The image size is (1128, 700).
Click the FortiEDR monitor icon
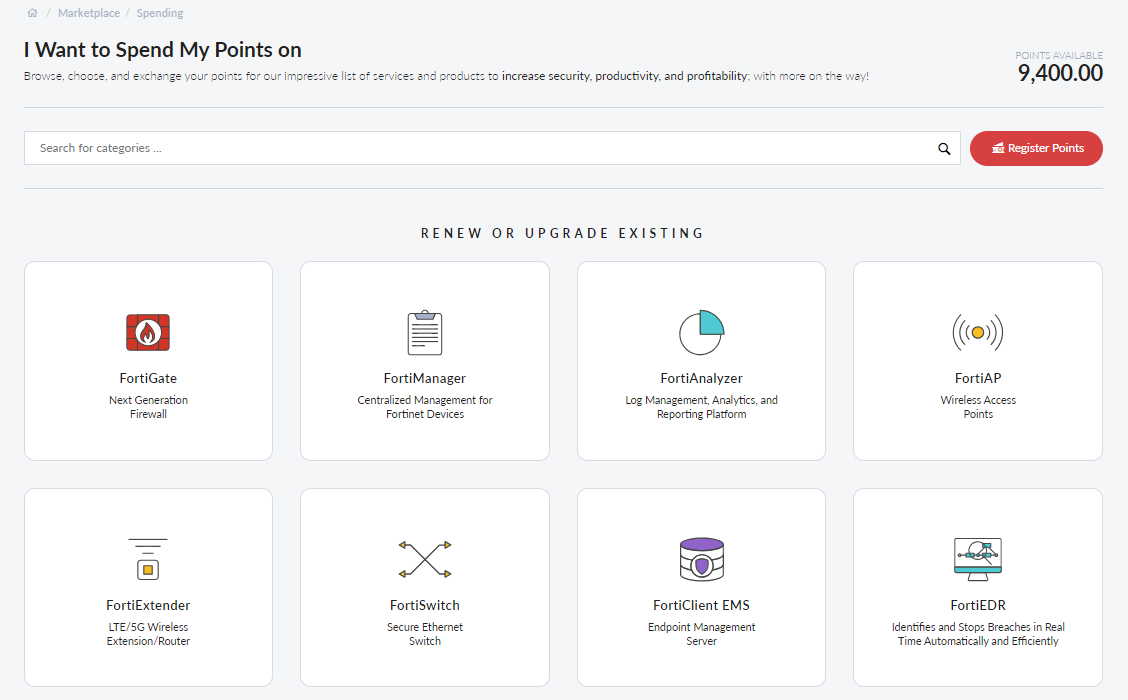[x=977, y=558]
